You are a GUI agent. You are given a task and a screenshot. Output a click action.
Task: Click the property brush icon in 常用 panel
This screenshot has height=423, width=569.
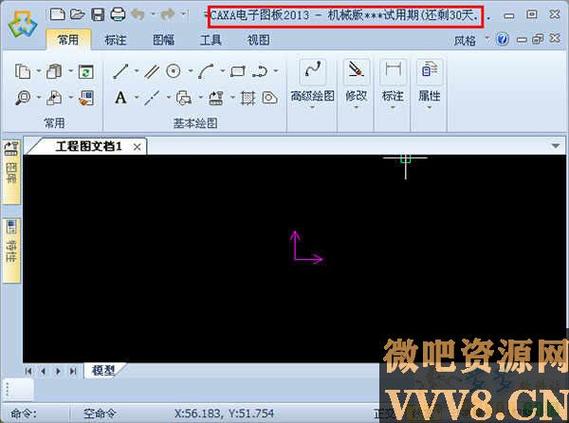click(x=86, y=98)
